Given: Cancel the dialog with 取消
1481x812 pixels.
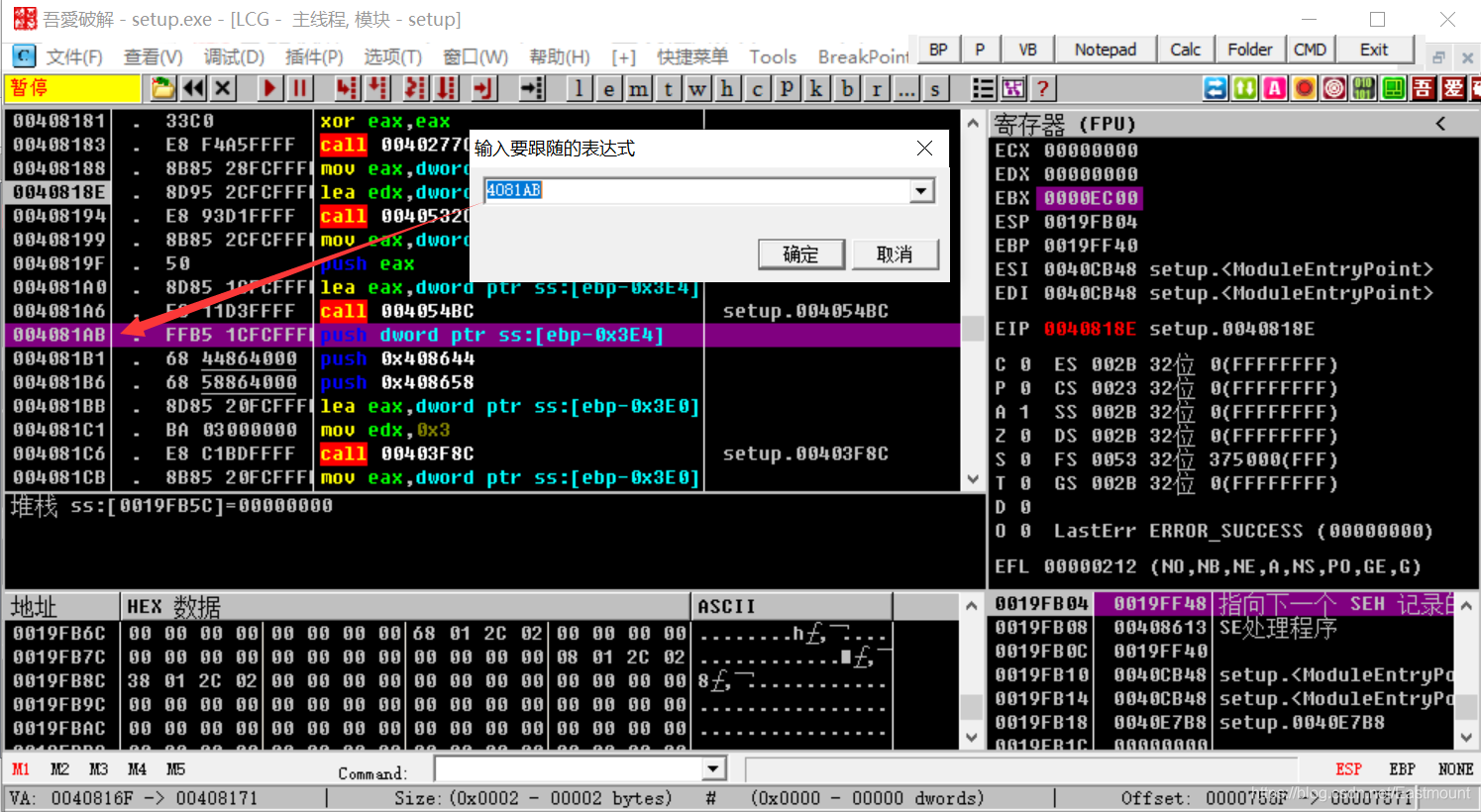Looking at the screenshot, I should pos(895,254).
